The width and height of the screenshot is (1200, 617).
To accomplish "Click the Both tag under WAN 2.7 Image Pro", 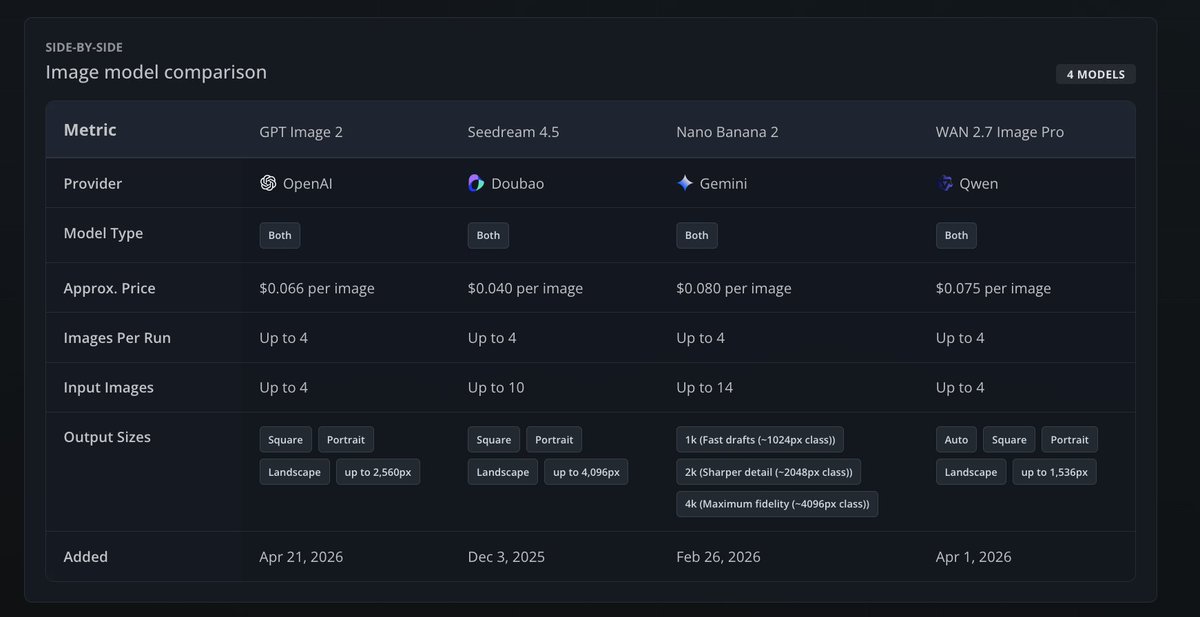I will pyautogui.click(x=957, y=235).
